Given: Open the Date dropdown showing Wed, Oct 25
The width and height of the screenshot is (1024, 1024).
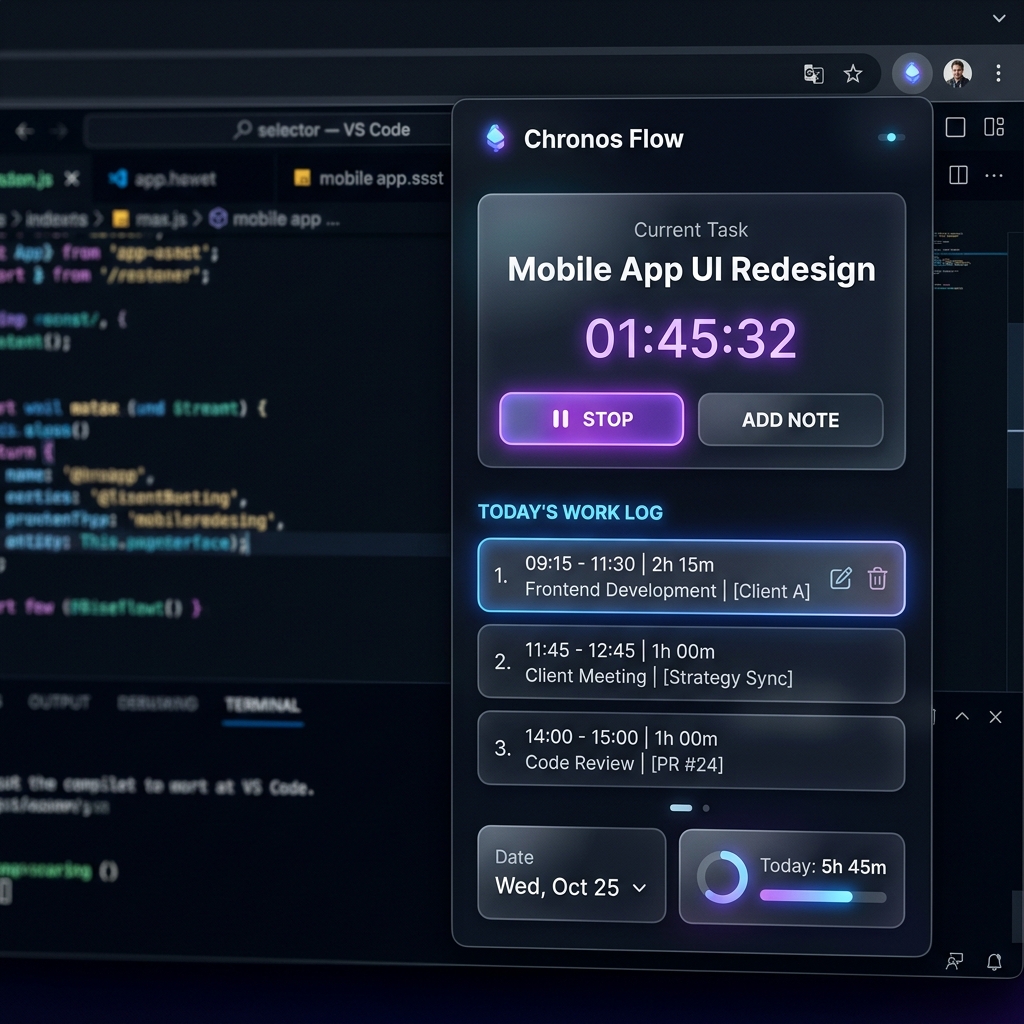Looking at the screenshot, I should pyautogui.click(x=571, y=874).
